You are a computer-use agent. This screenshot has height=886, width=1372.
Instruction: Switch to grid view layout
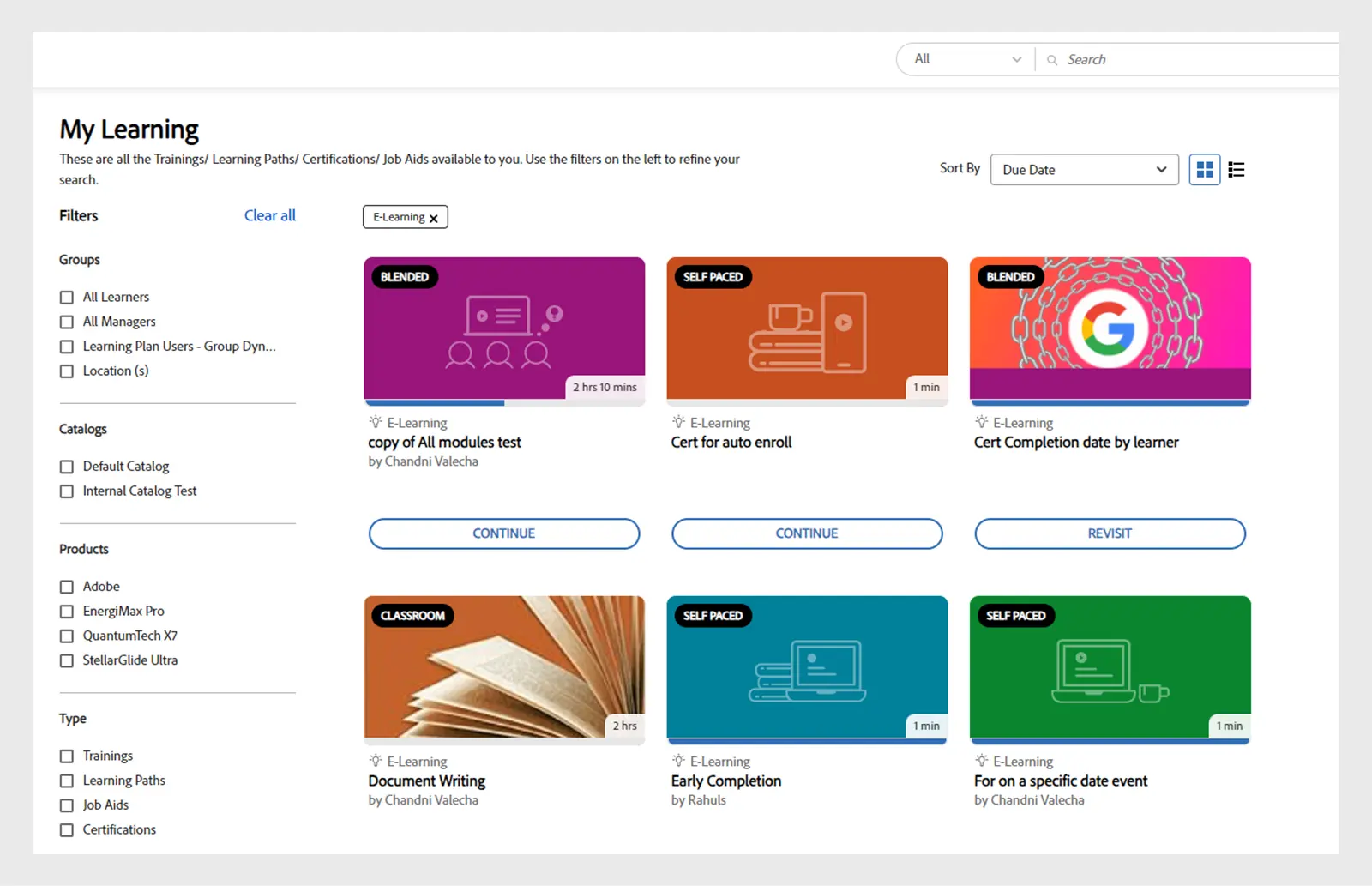pos(1204,169)
